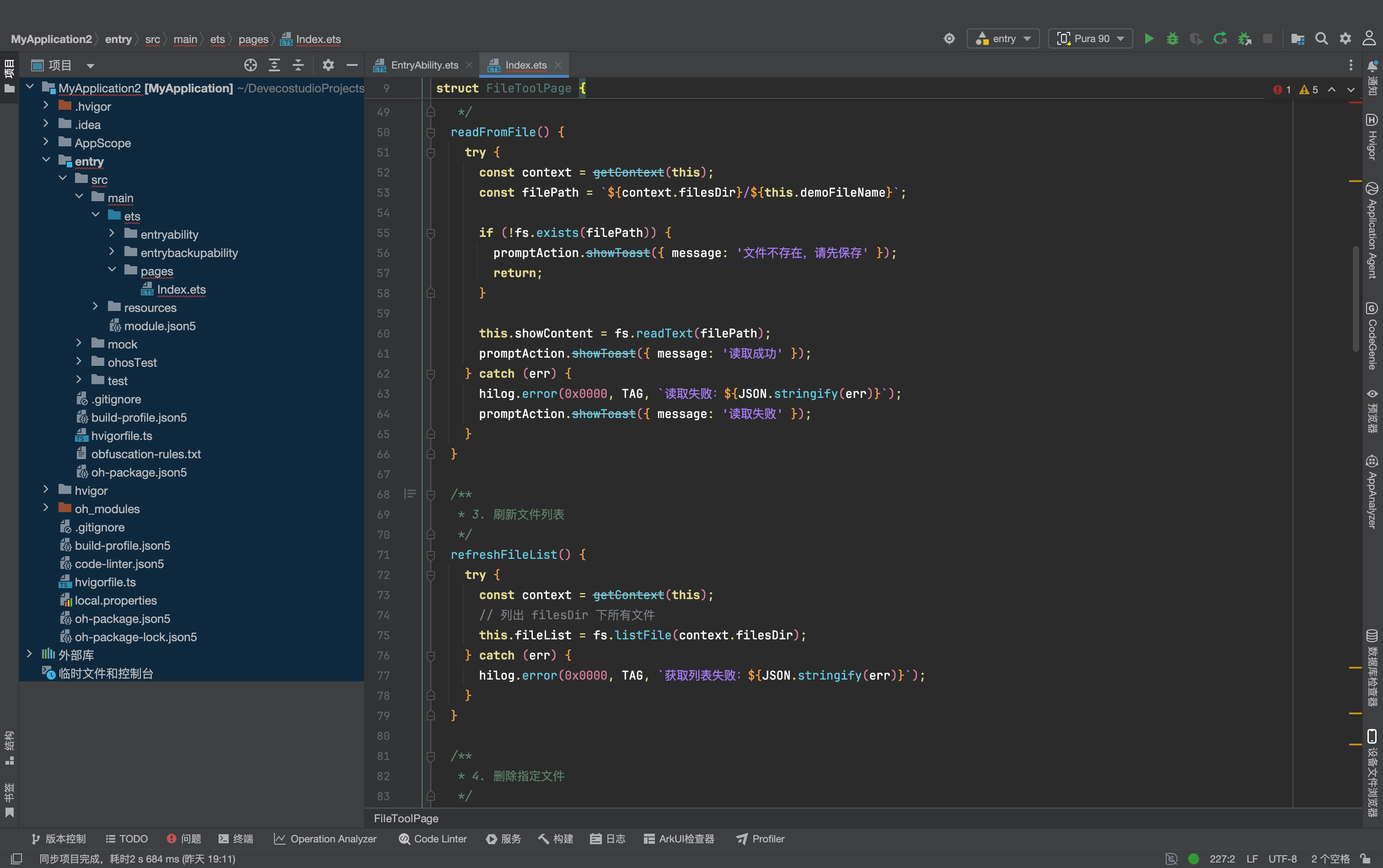This screenshot has height=868, width=1383.
Task: Open the Code Linter tab
Action: tap(433, 839)
